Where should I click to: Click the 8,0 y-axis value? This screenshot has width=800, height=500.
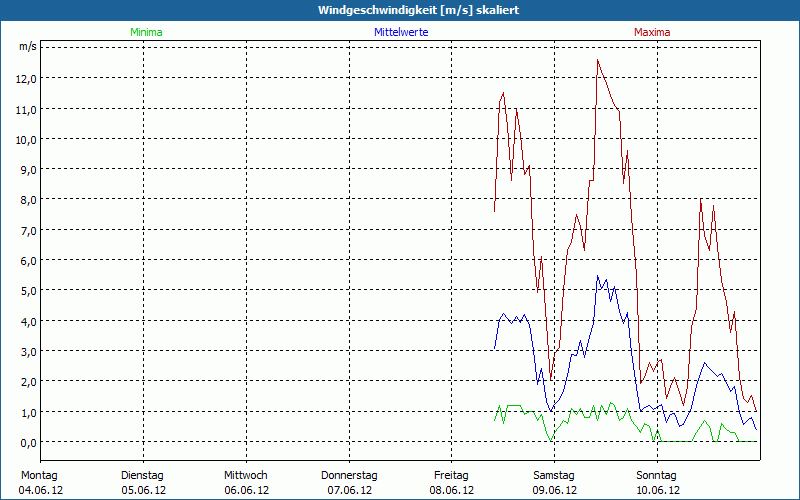[29, 199]
